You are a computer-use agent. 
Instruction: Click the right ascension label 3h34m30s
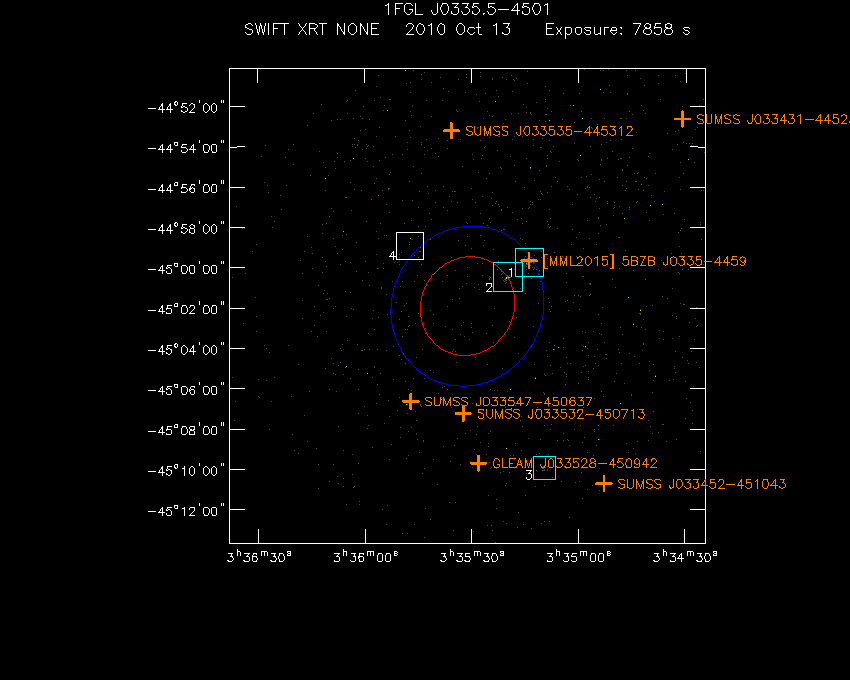(685, 557)
